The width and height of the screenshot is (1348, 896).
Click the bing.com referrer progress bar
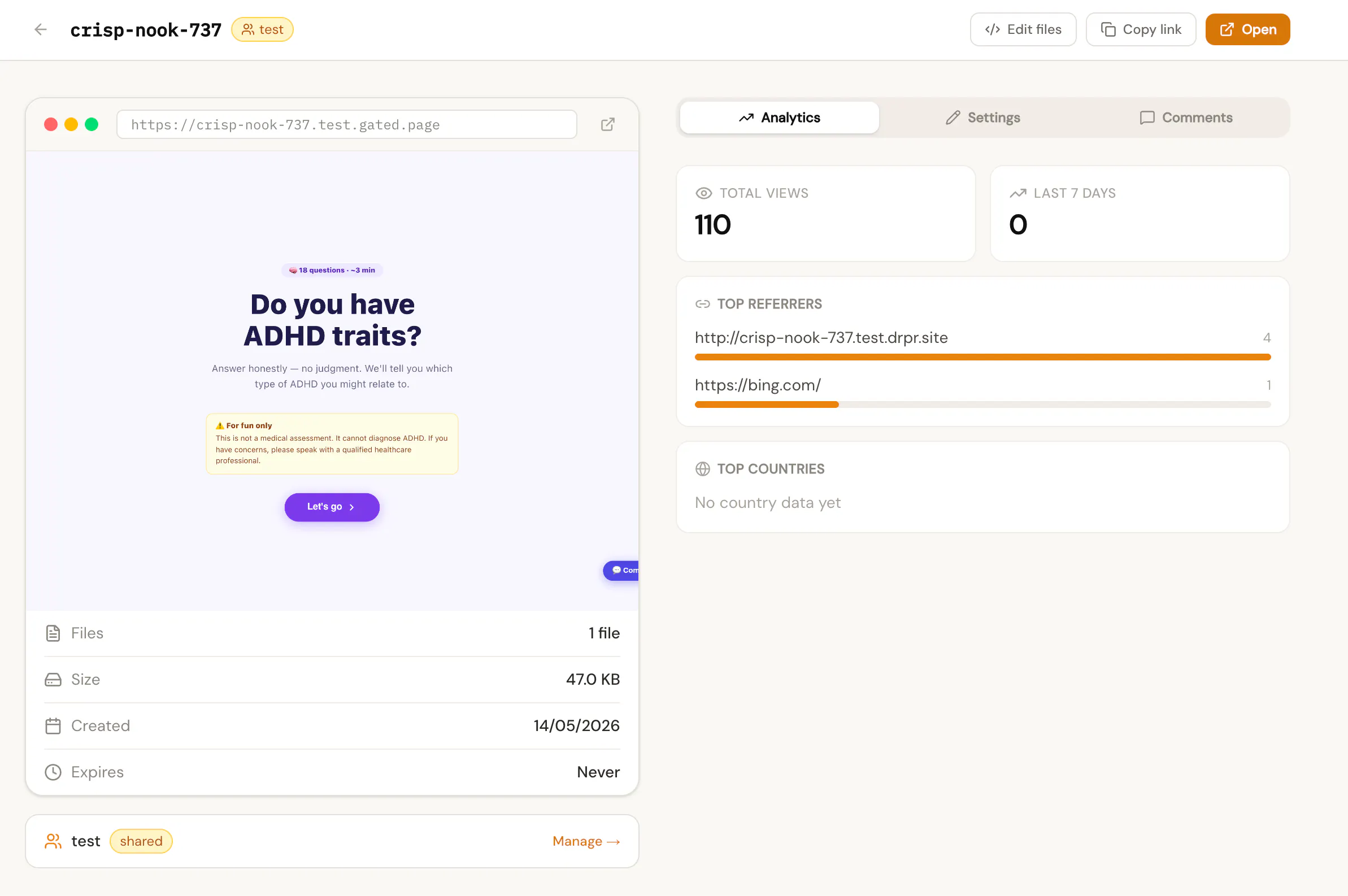(983, 404)
